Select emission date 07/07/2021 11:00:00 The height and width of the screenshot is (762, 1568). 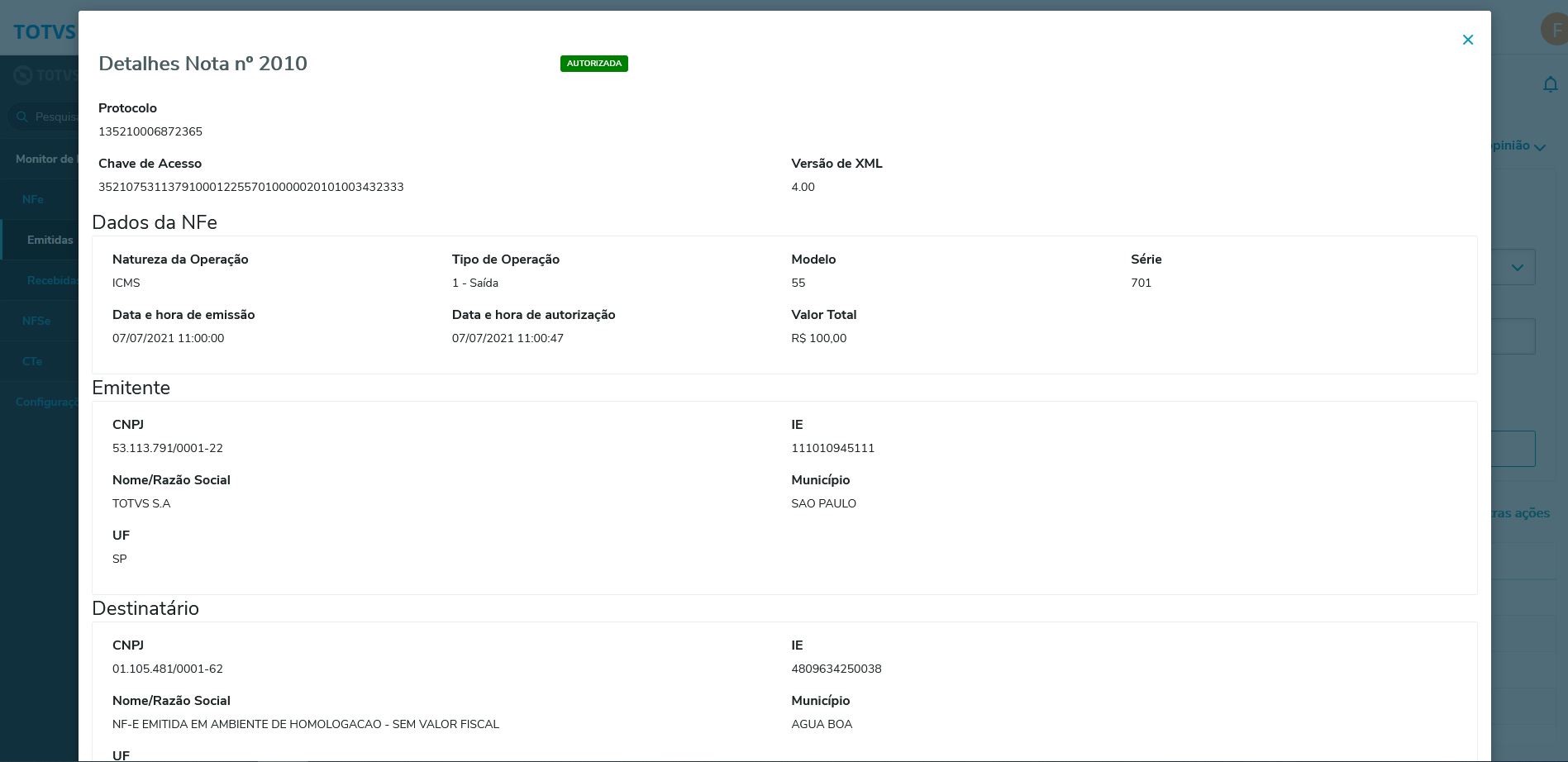coord(169,338)
